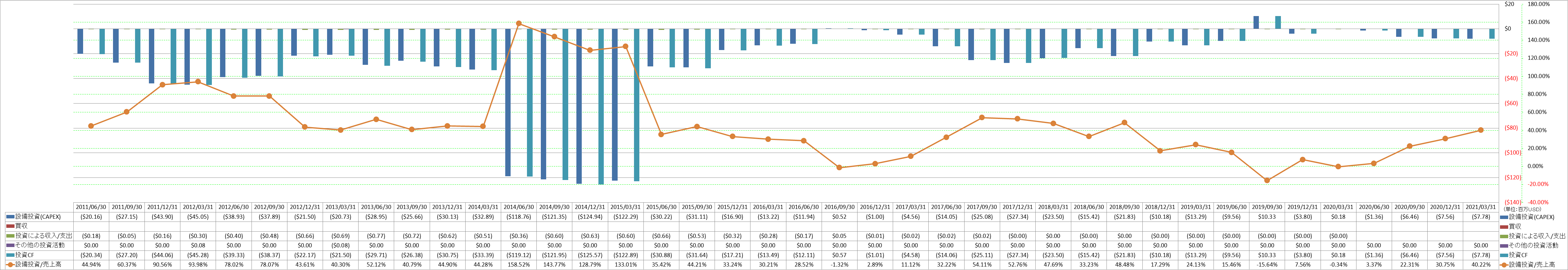Click the 133.01% cell under 2015/03/31
1568x270 pixels.
[626, 265]
